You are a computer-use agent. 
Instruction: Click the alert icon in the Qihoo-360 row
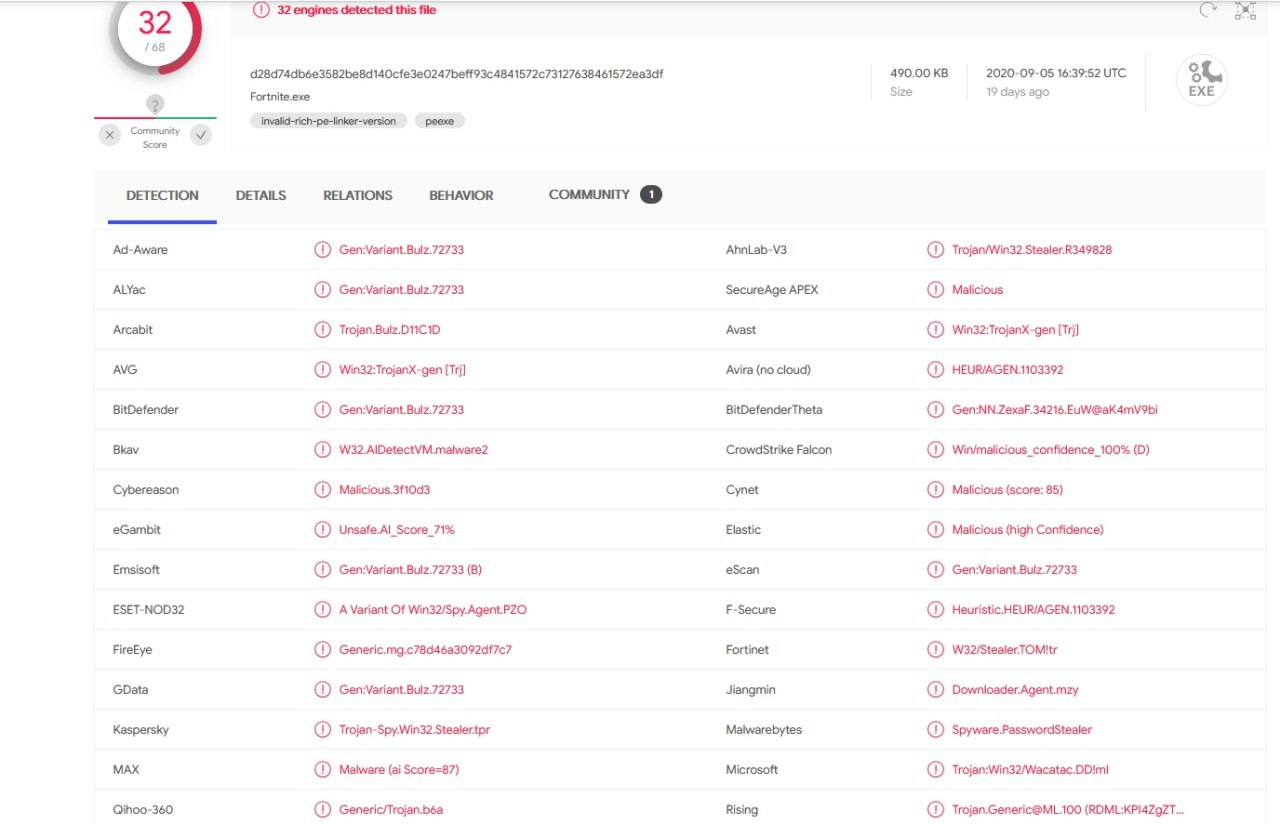[x=322, y=810]
